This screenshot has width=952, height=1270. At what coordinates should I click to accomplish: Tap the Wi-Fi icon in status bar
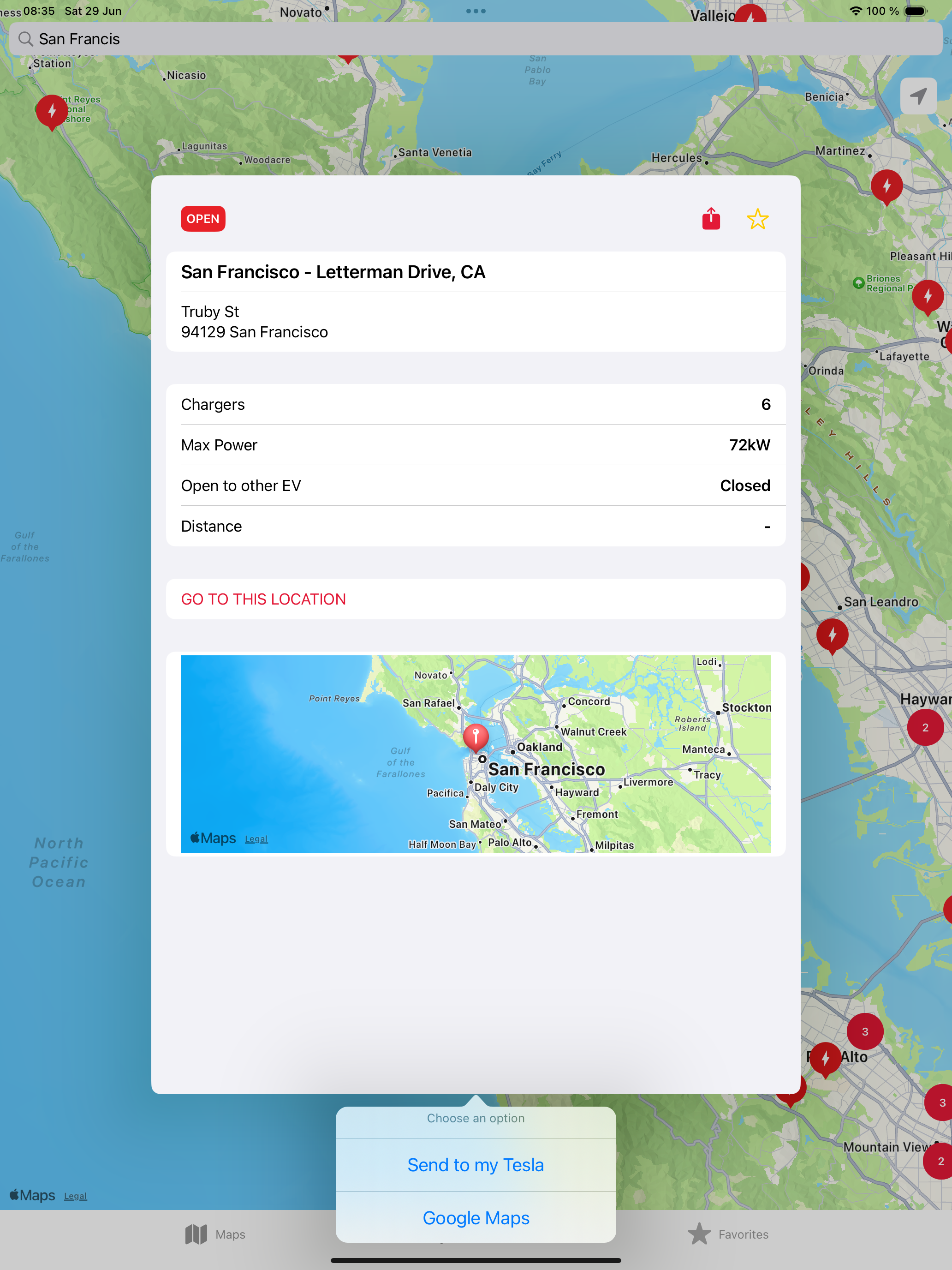(856, 11)
